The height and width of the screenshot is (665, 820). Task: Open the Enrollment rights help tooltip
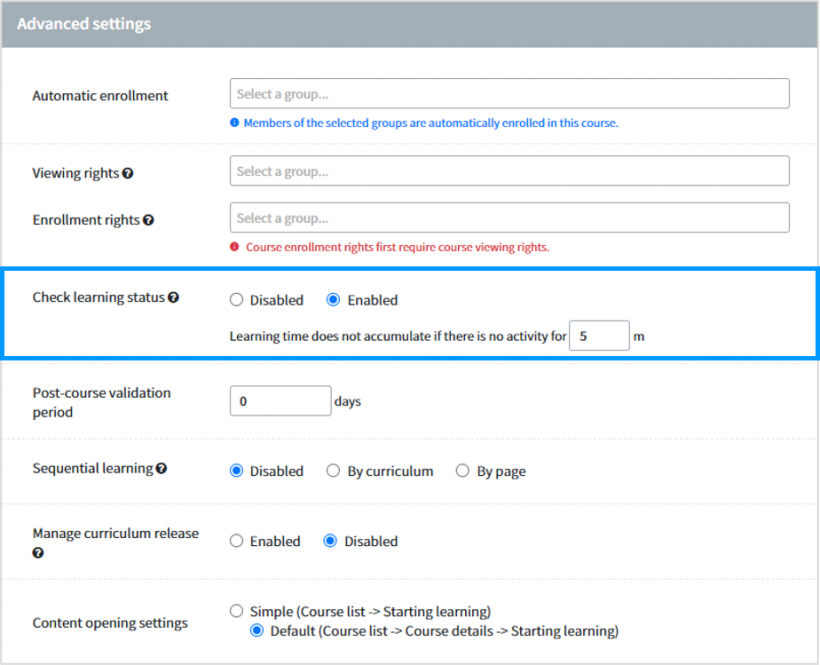pyautogui.click(x=148, y=218)
